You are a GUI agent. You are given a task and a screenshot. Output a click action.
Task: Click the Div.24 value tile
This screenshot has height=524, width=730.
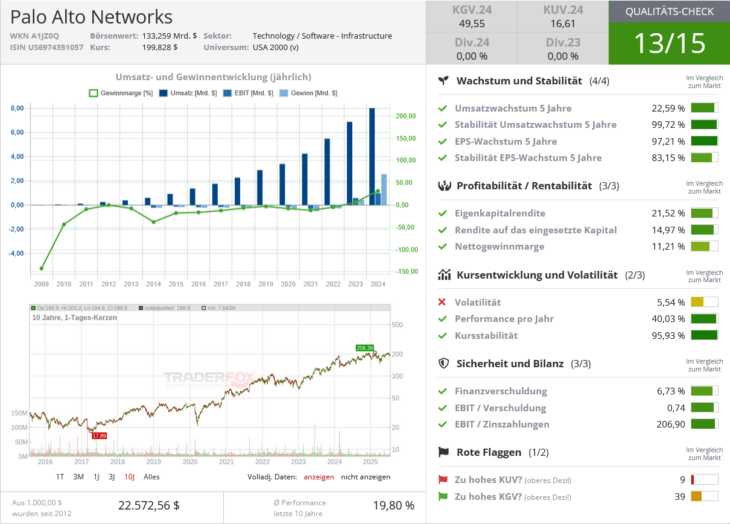pyautogui.click(x=472, y=49)
